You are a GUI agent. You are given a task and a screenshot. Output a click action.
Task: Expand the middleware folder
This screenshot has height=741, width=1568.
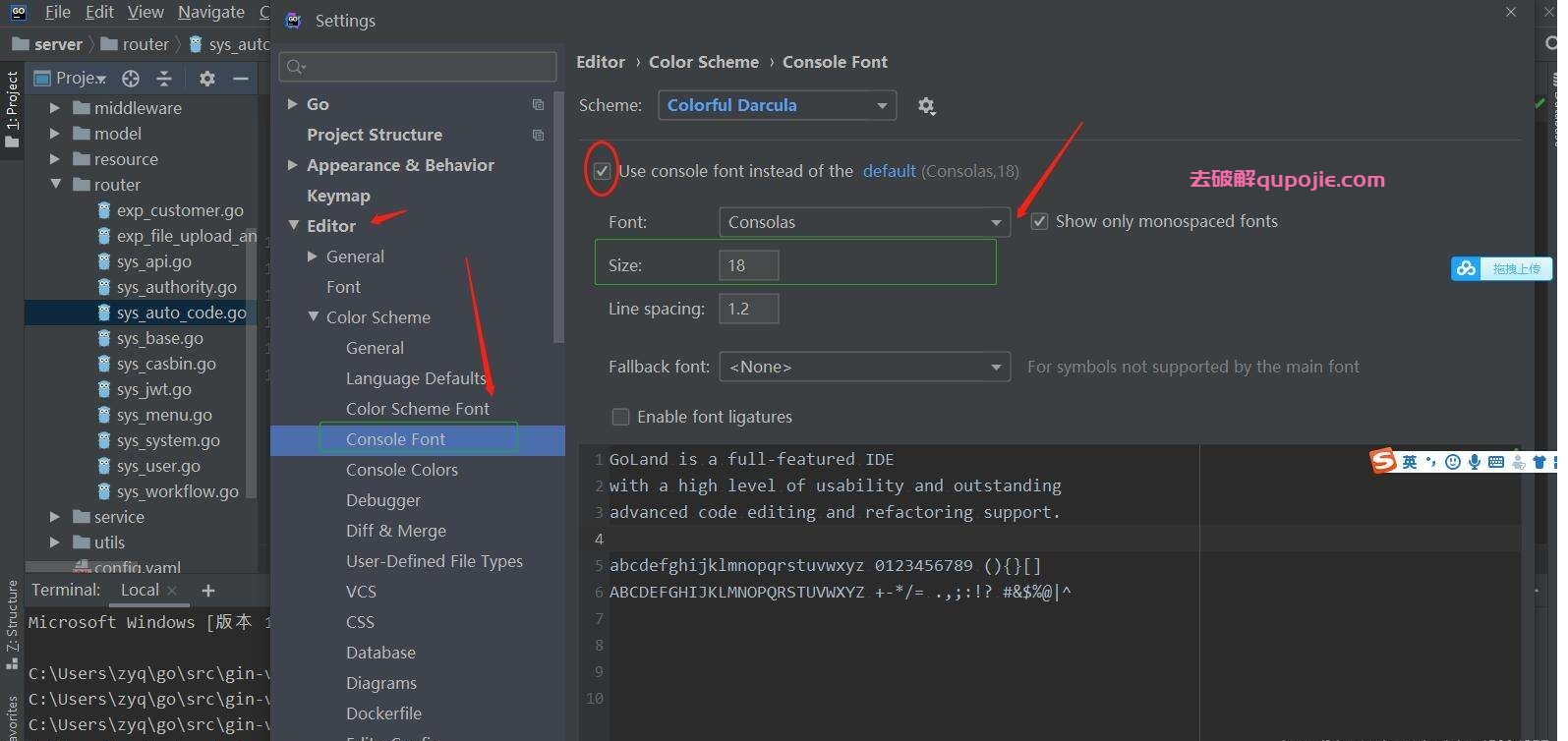click(x=55, y=108)
